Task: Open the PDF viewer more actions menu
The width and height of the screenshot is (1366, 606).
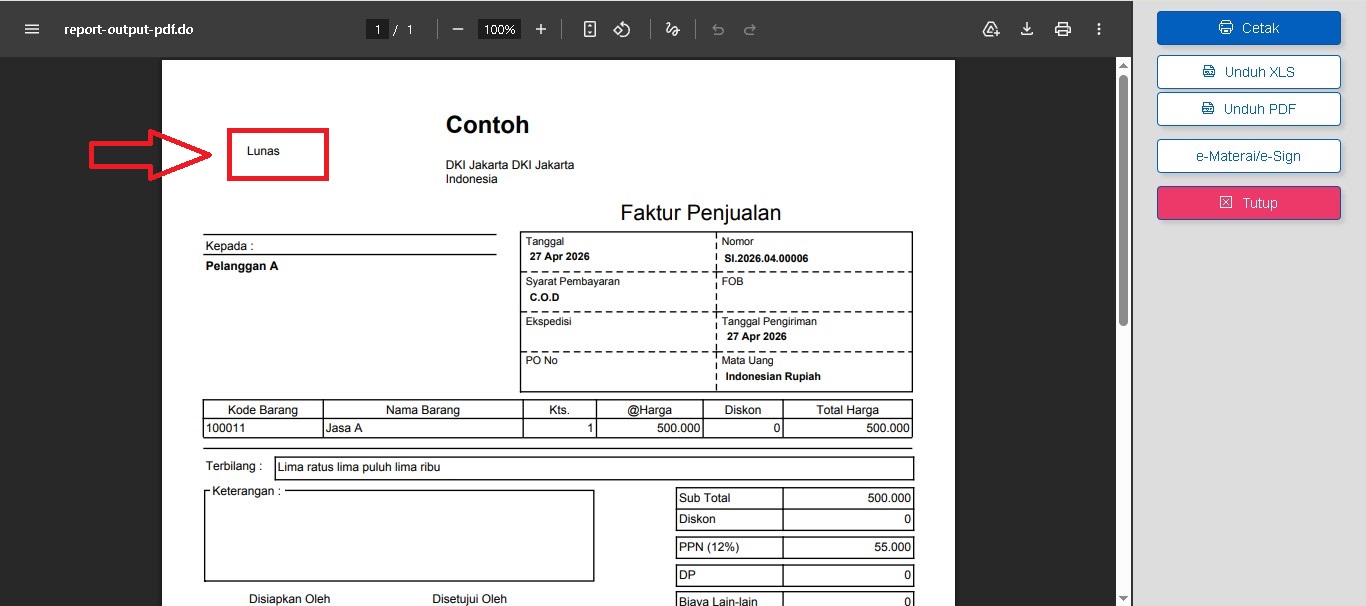Action: click(1099, 29)
